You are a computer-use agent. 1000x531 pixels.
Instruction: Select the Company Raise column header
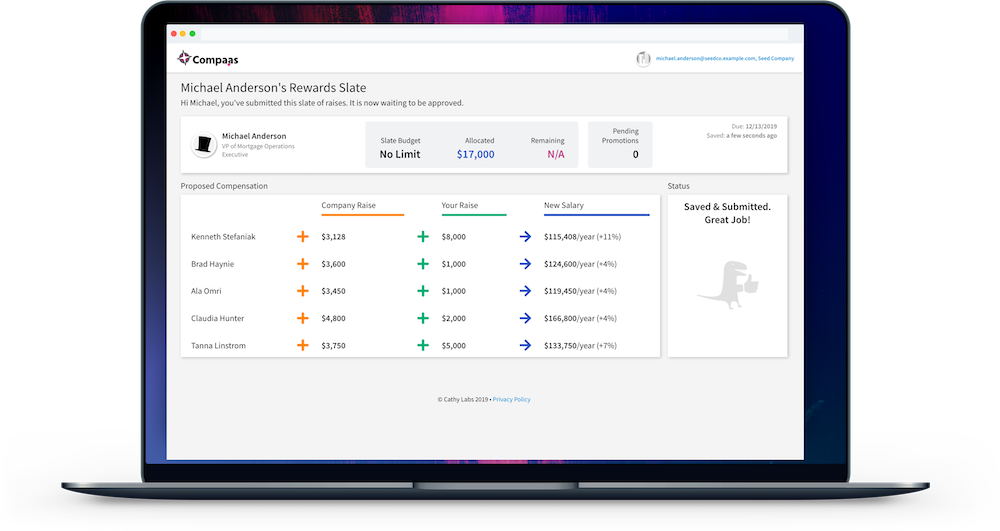click(348, 205)
